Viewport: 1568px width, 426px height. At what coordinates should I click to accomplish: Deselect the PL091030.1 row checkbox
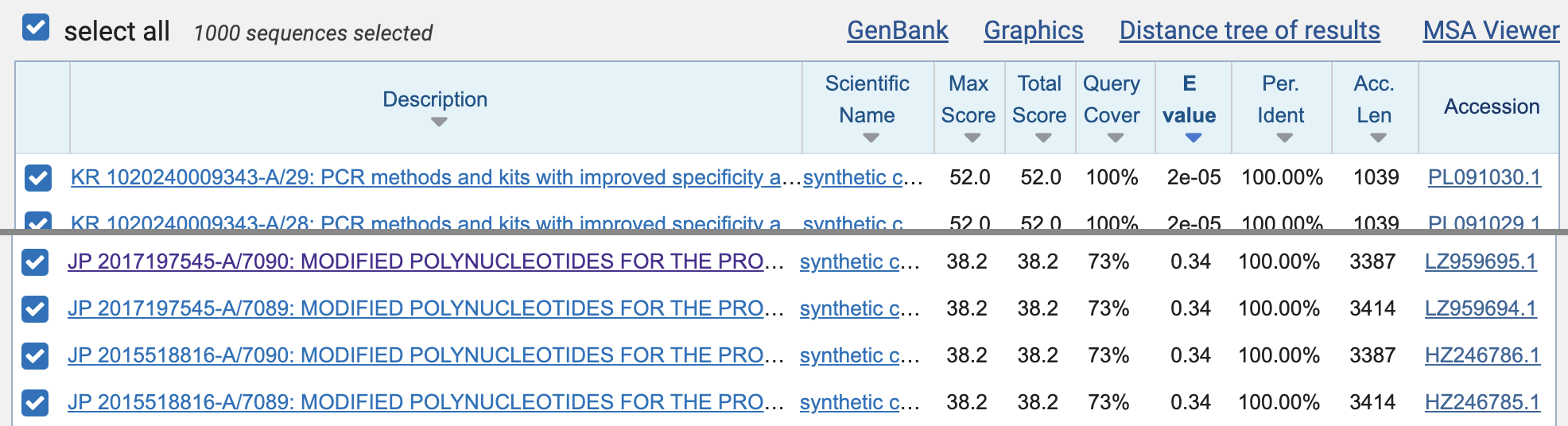[x=38, y=178]
